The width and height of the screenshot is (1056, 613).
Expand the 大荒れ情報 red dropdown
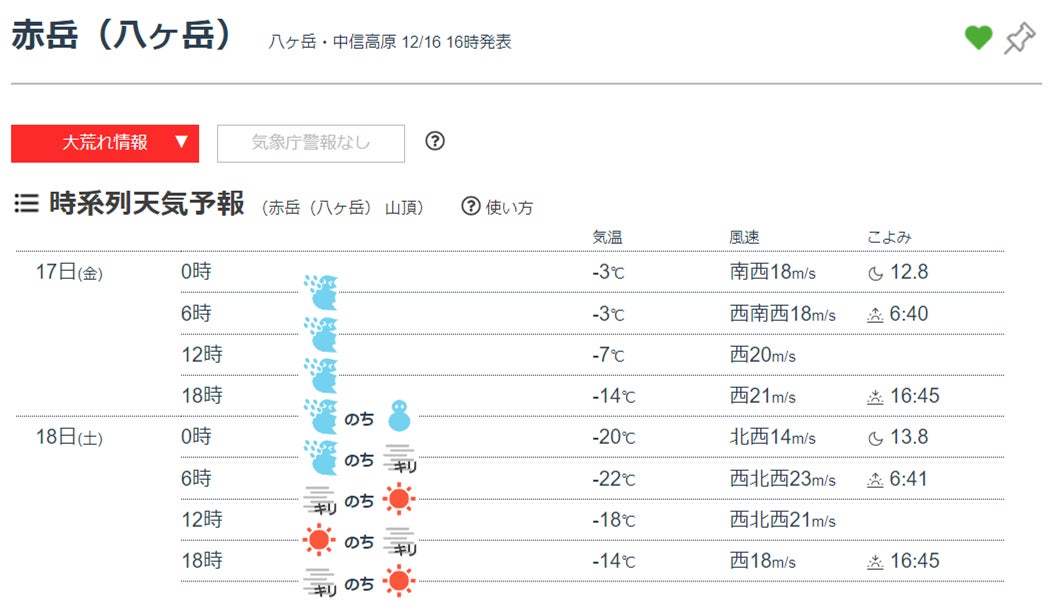pyautogui.click(x=105, y=143)
